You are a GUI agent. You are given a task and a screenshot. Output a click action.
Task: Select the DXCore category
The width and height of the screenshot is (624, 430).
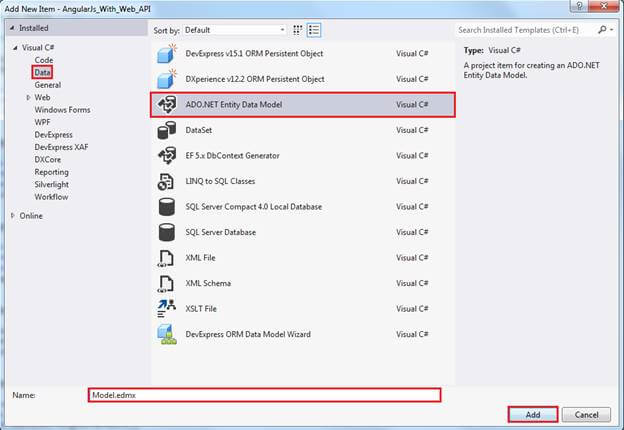point(48,160)
